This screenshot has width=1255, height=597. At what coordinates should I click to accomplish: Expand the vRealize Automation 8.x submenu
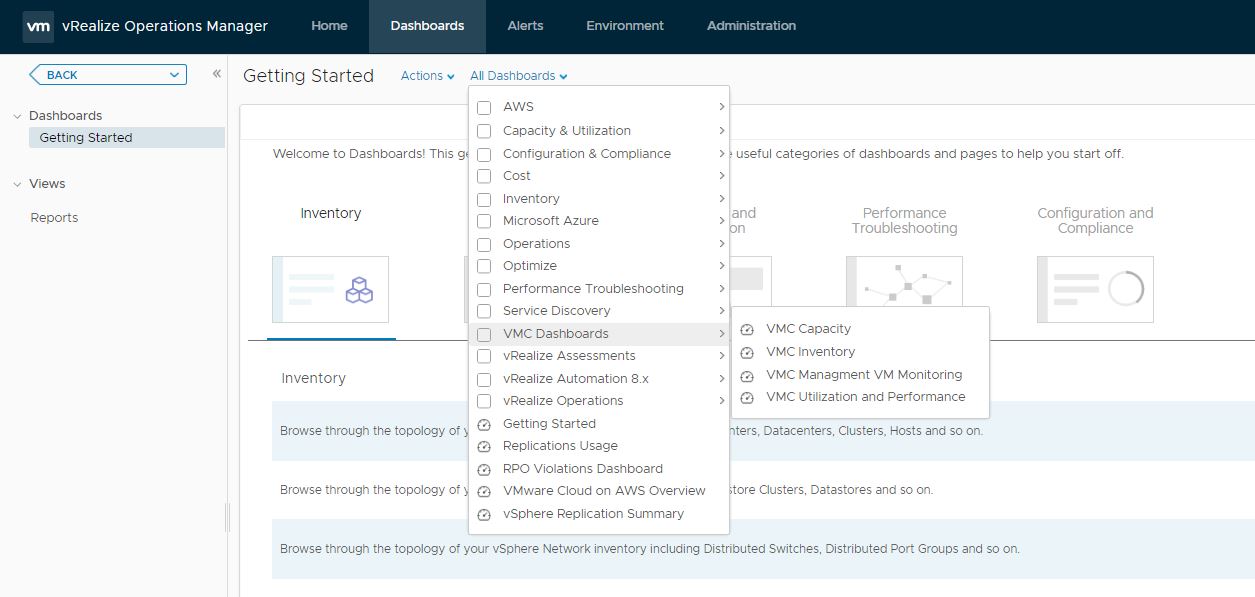click(722, 378)
